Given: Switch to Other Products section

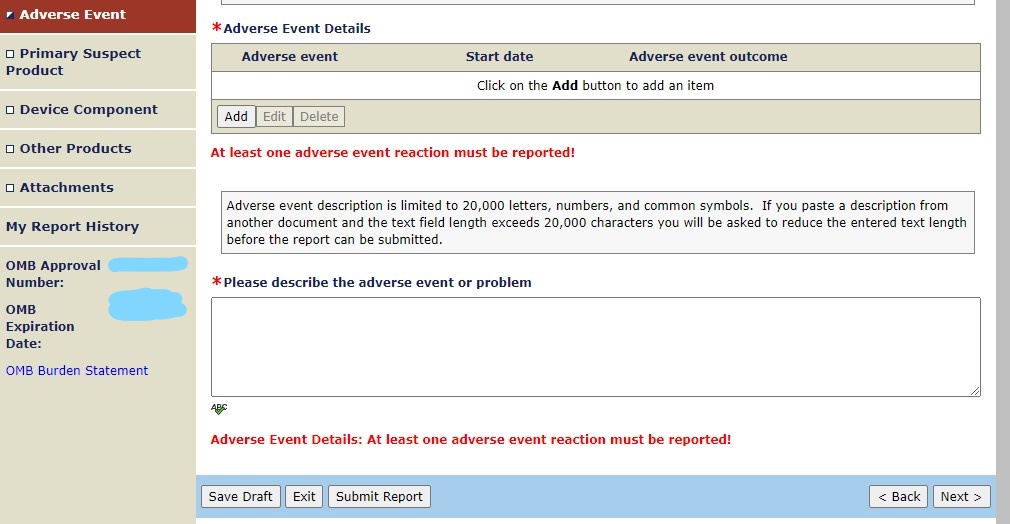Looking at the screenshot, I should 75,149.
